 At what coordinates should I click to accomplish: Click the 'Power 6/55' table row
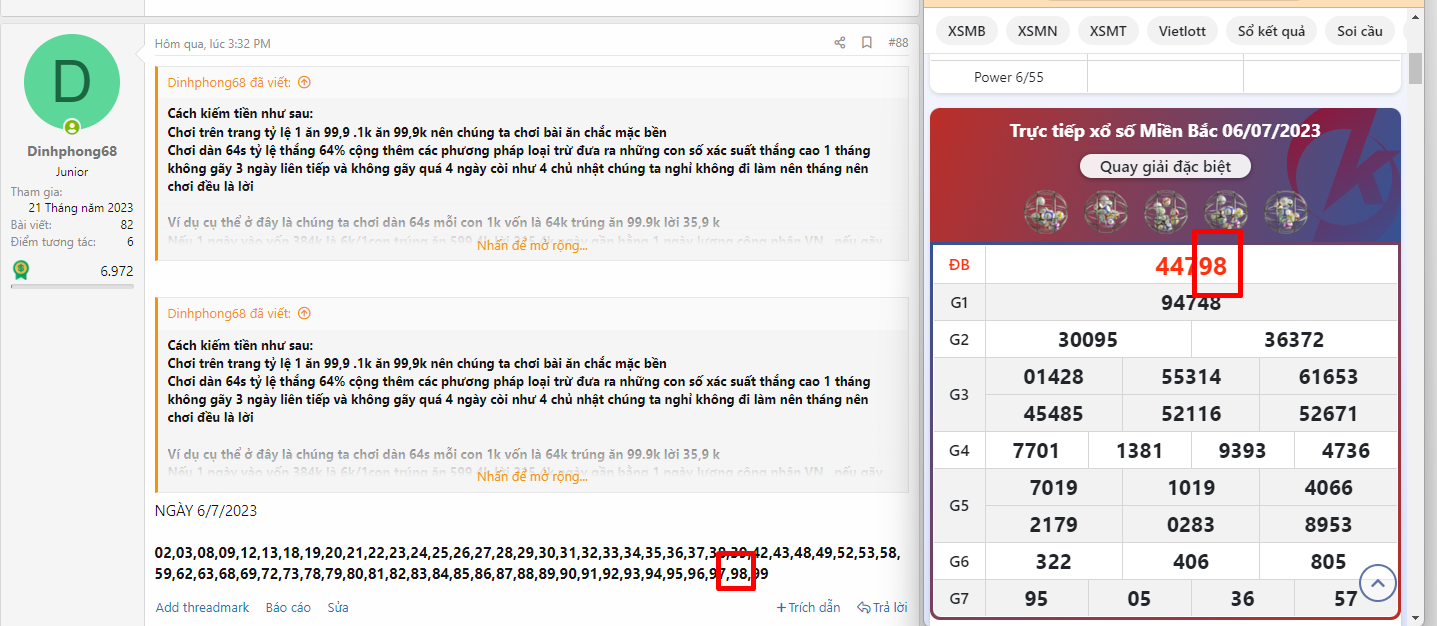1165,77
